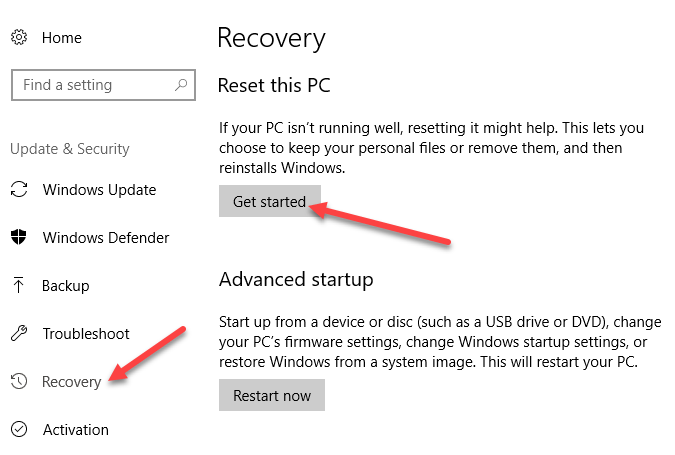This screenshot has width=675, height=455.
Task: Click the Windows Defender shield icon
Action: pyautogui.click(x=19, y=237)
